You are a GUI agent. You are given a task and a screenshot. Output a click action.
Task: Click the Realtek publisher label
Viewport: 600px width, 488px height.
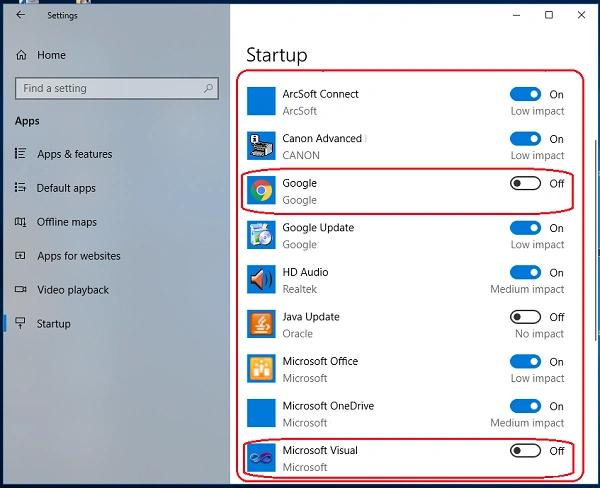(x=299, y=289)
